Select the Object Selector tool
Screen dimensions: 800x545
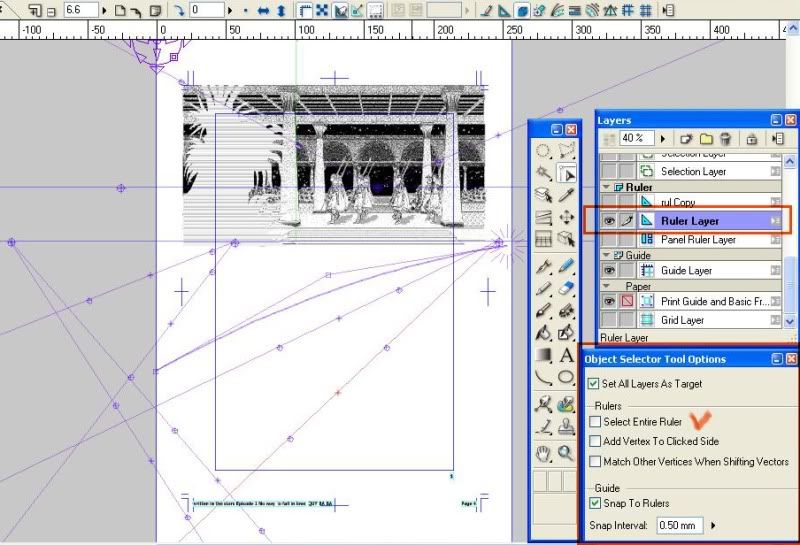click(566, 174)
